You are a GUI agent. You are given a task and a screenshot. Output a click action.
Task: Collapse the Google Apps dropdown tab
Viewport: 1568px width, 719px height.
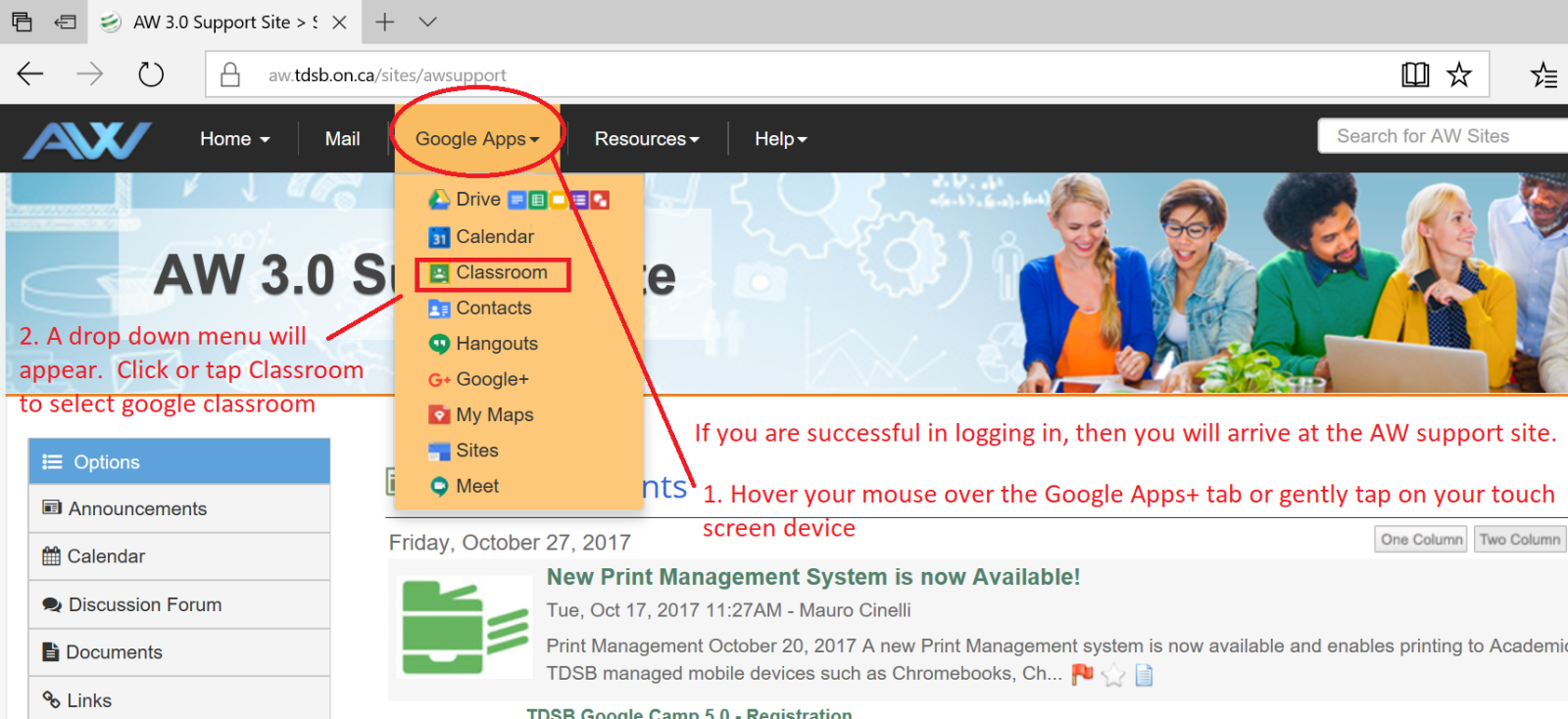[x=477, y=139]
